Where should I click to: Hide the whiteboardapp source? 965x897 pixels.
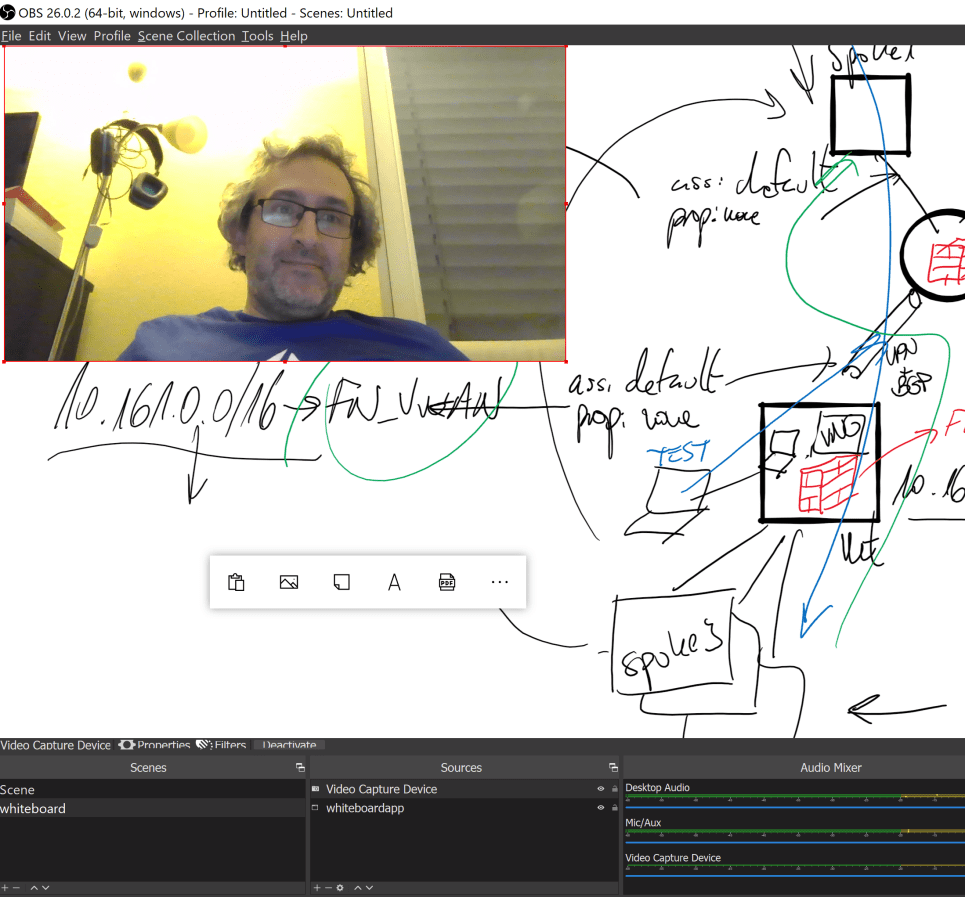(x=598, y=808)
